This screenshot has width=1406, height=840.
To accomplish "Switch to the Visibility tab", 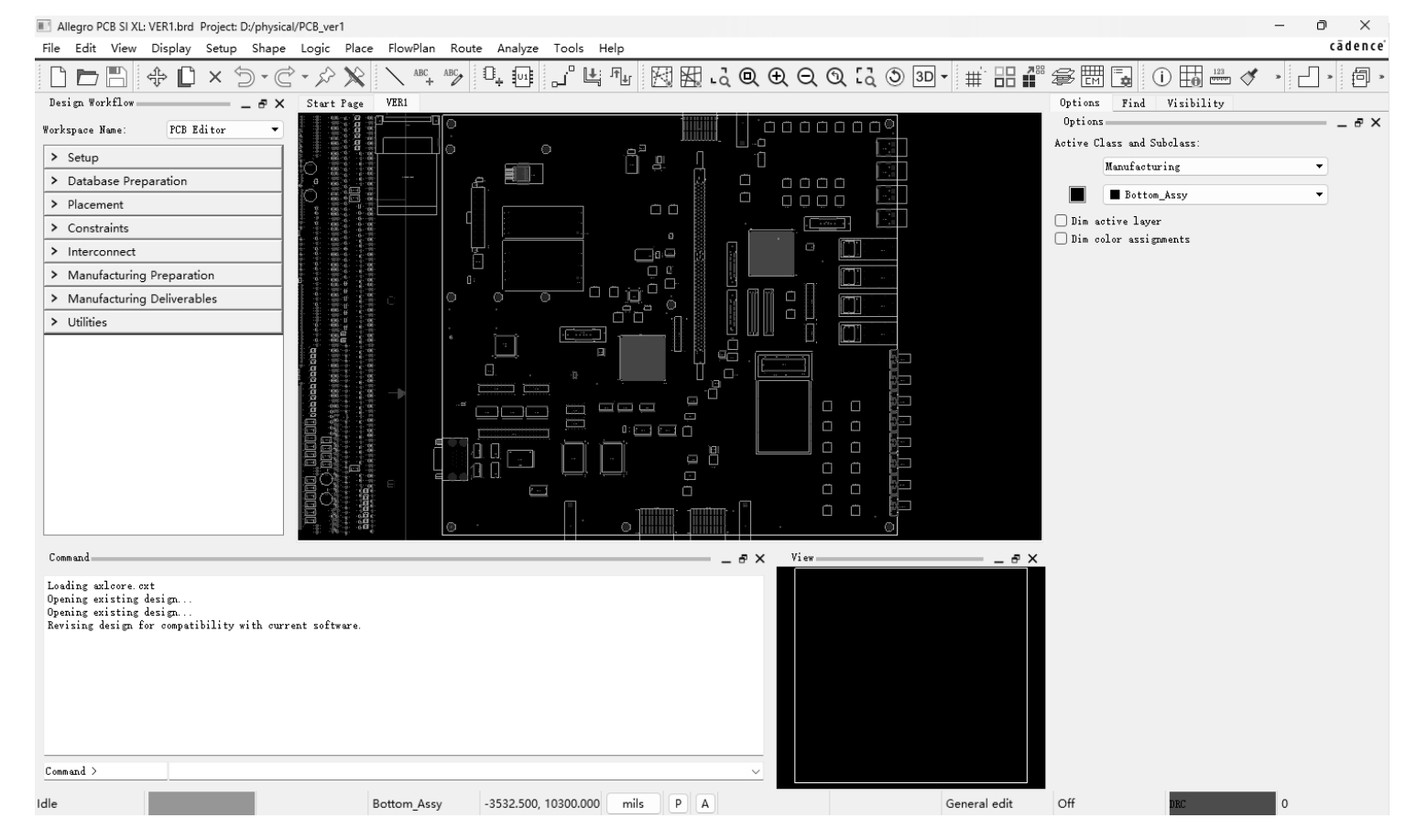I will [x=1194, y=104].
